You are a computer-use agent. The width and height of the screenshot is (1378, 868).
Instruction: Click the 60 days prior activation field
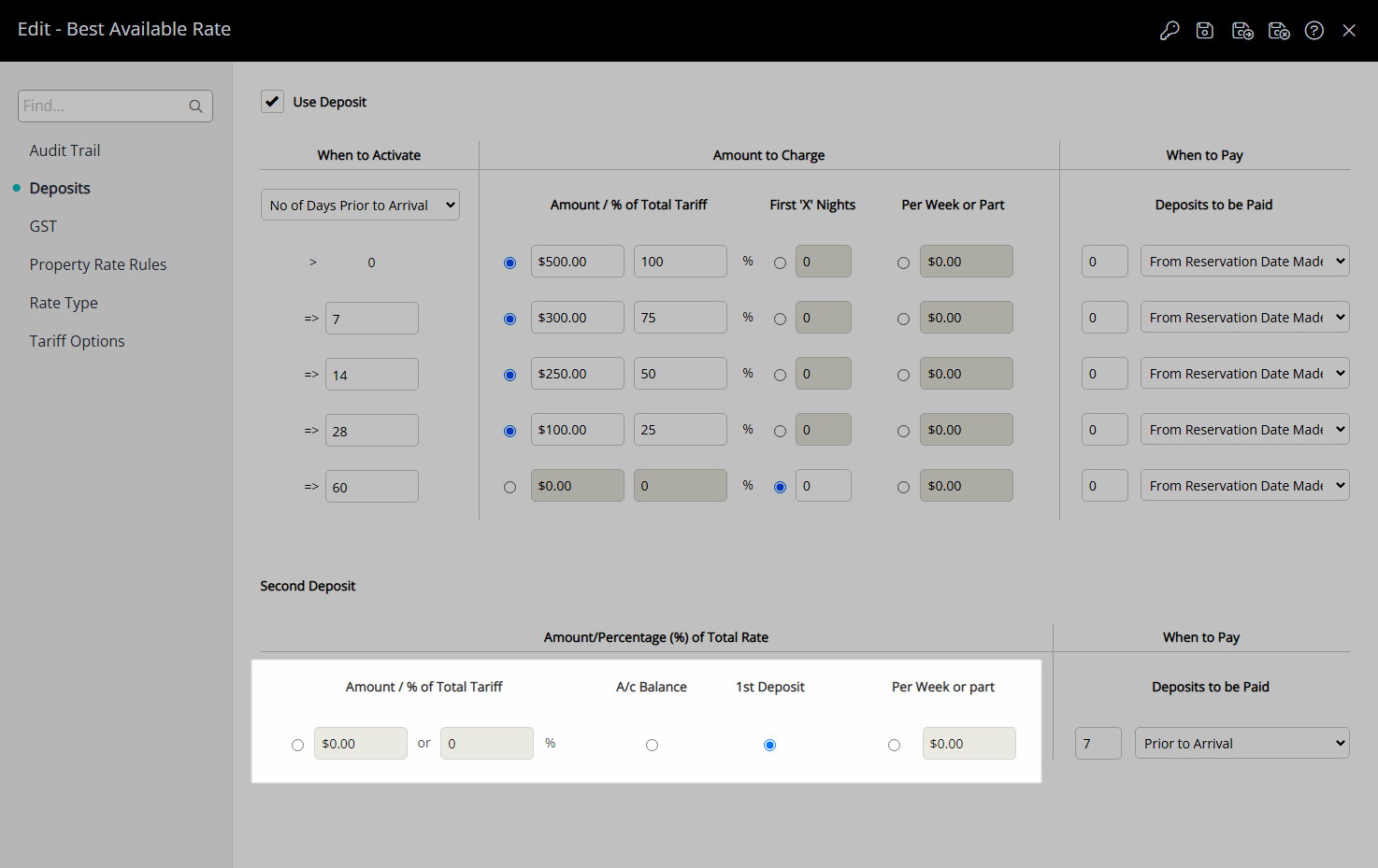pyautogui.click(x=372, y=486)
